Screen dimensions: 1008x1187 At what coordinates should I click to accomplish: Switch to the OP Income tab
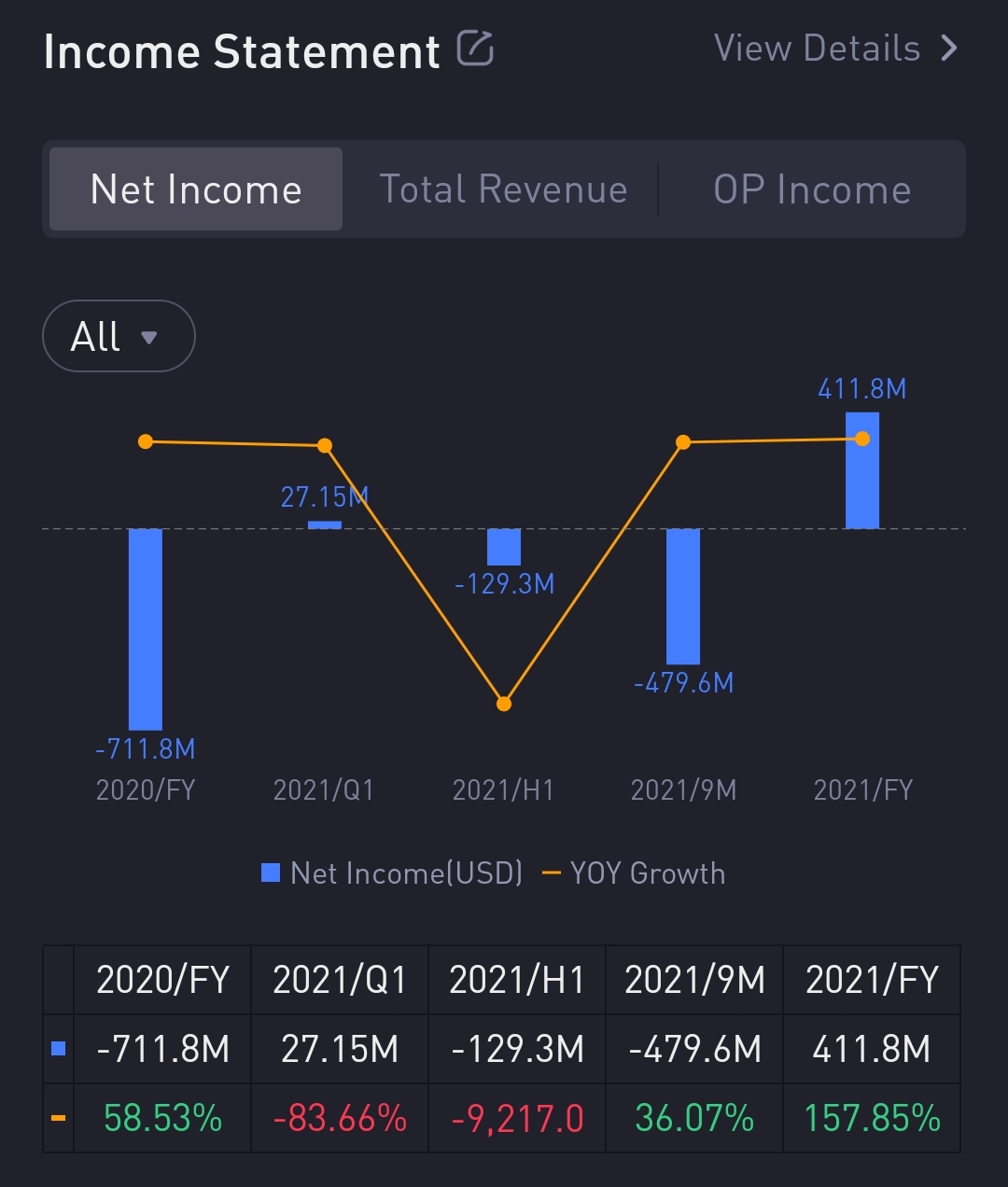tap(812, 189)
